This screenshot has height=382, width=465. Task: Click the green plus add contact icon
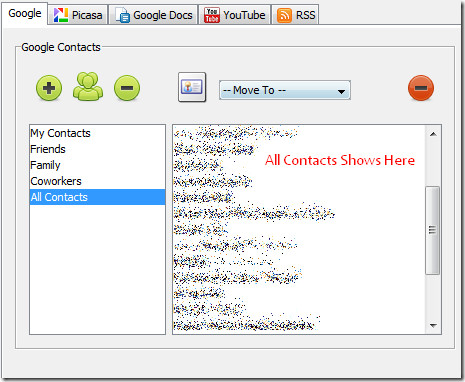pyautogui.click(x=49, y=88)
